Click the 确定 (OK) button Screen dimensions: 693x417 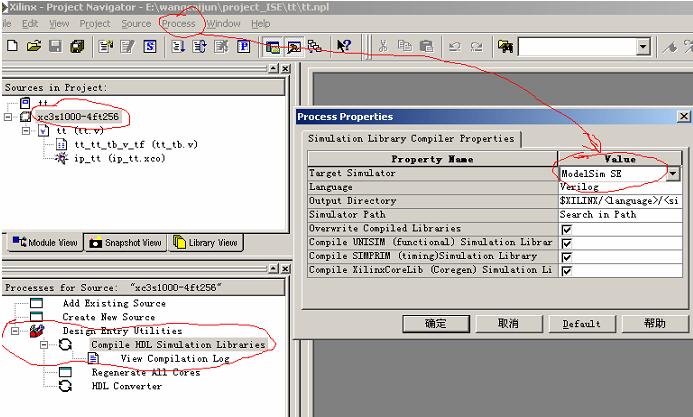pyautogui.click(x=436, y=324)
